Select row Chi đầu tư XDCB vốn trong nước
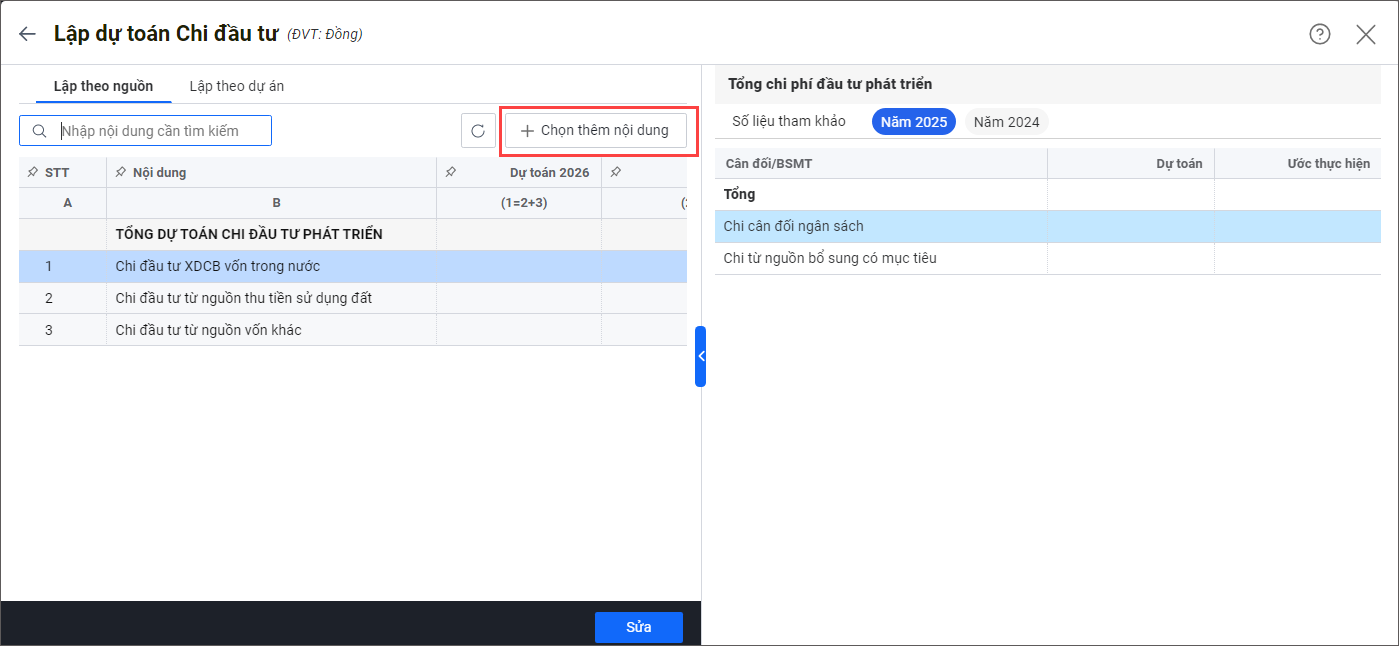The image size is (1399, 646). tap(218, 266)
